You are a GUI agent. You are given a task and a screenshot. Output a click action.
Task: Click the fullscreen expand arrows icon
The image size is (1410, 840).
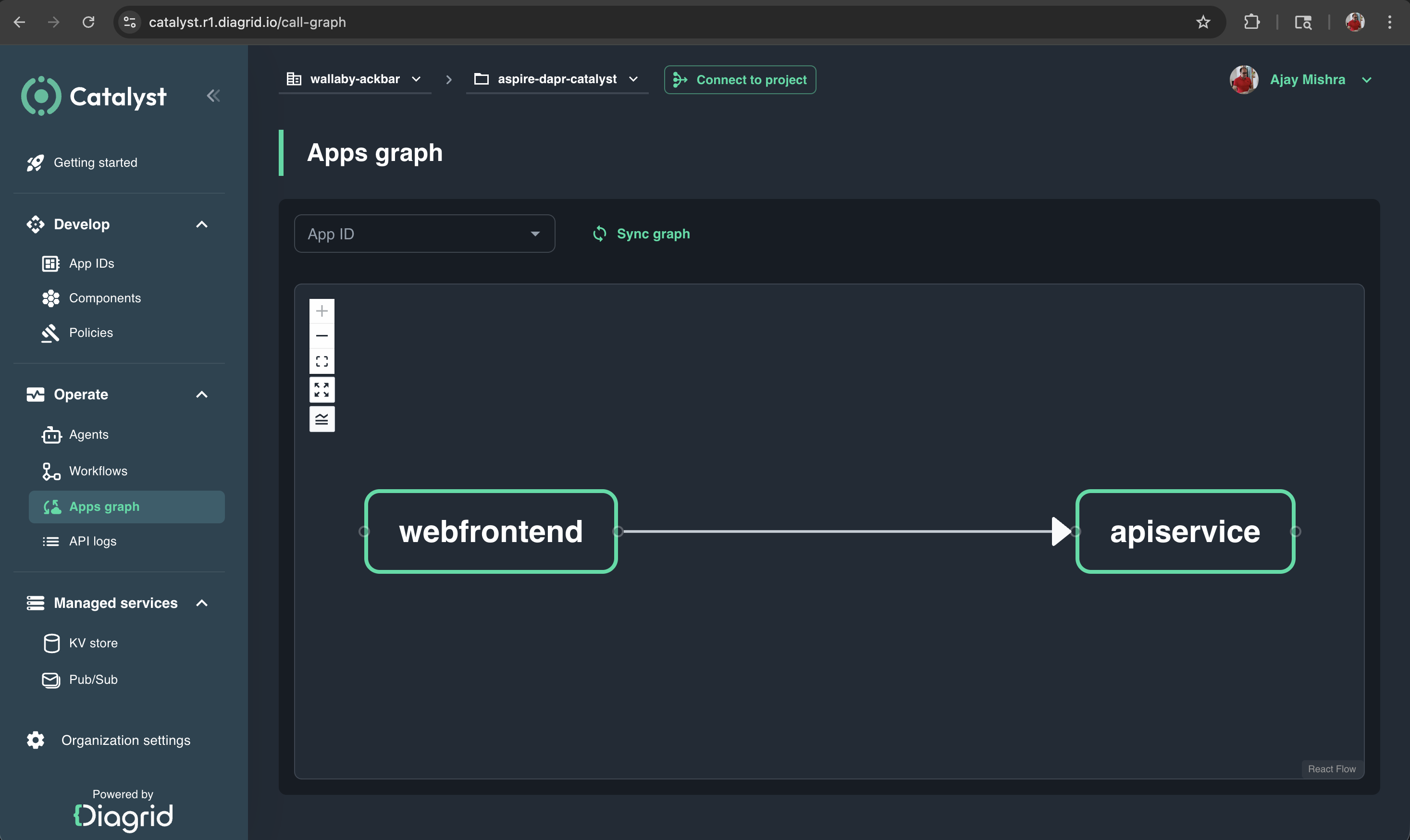click(322, 389)
